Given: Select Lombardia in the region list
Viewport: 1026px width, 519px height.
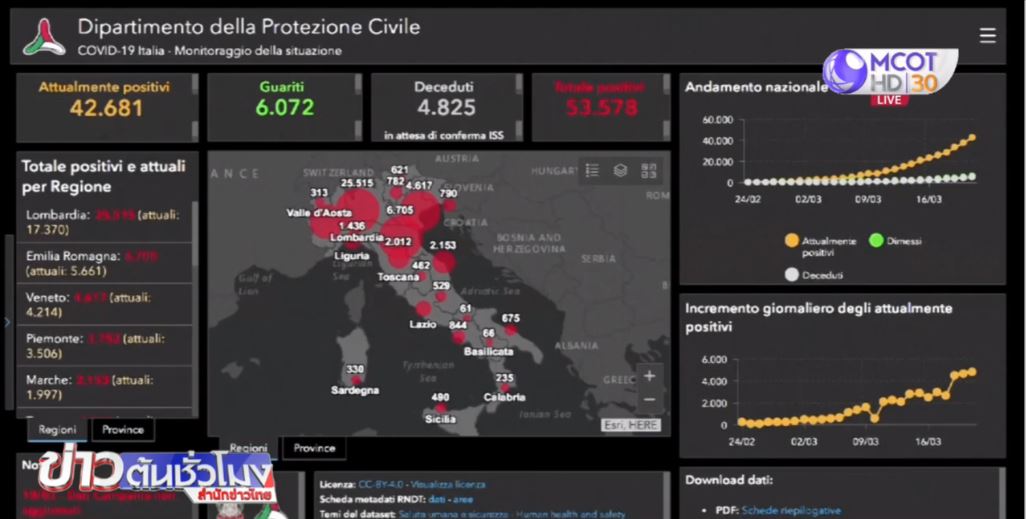Looking at the screenshot, I should (x=102, y=222).
